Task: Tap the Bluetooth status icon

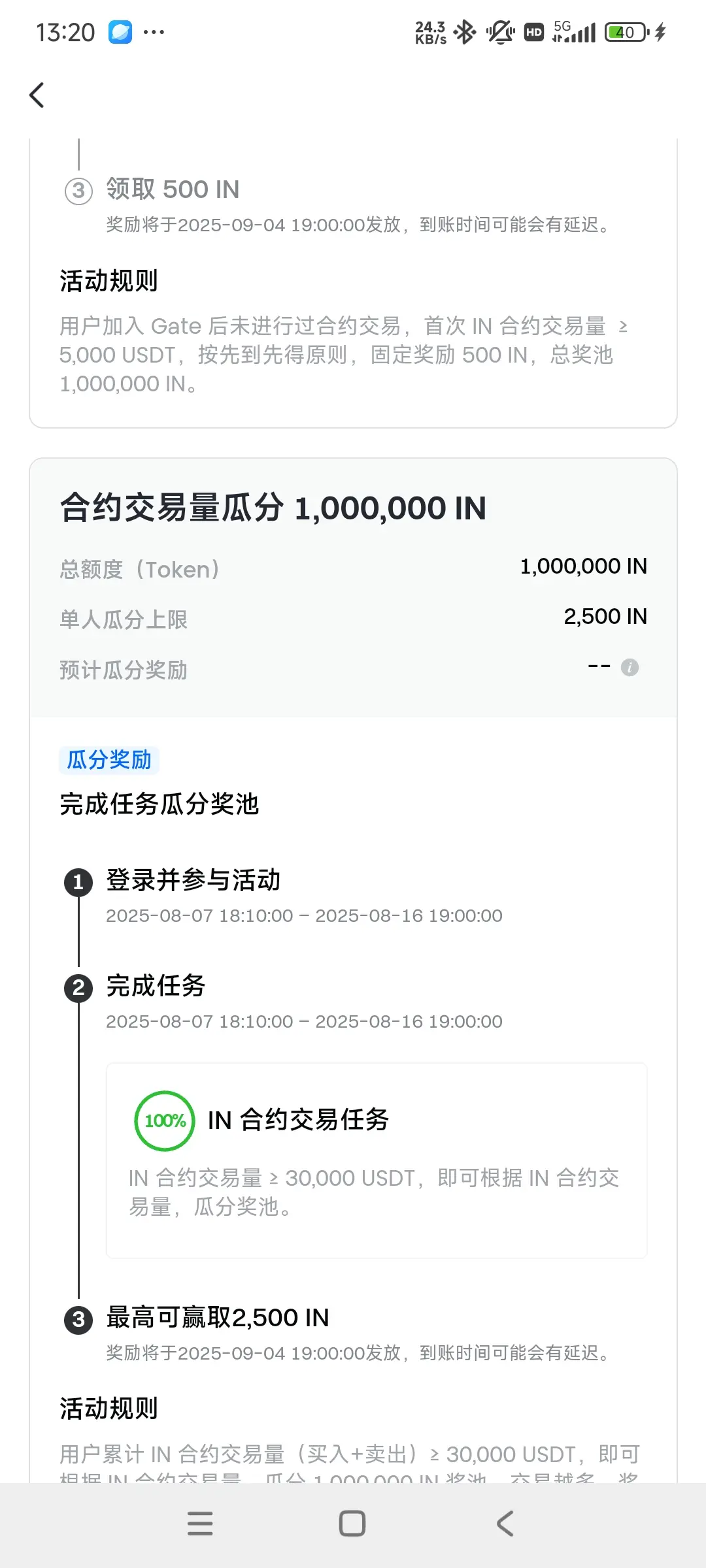Action: point(465,32)
